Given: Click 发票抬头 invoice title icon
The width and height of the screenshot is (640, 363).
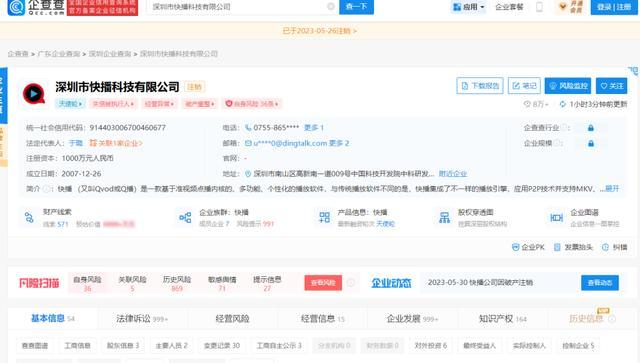Looking at the screenshot, I should pos(557,247).
